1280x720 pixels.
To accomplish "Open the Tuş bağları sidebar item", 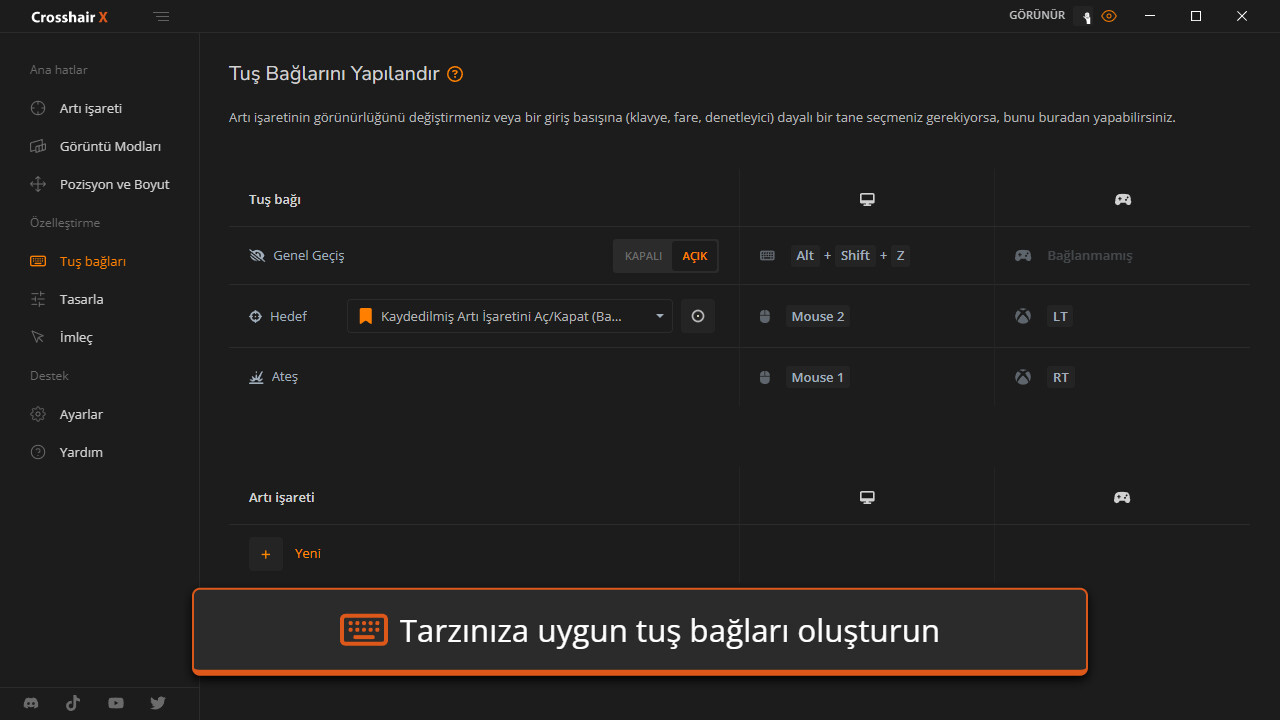I will 92,261.
